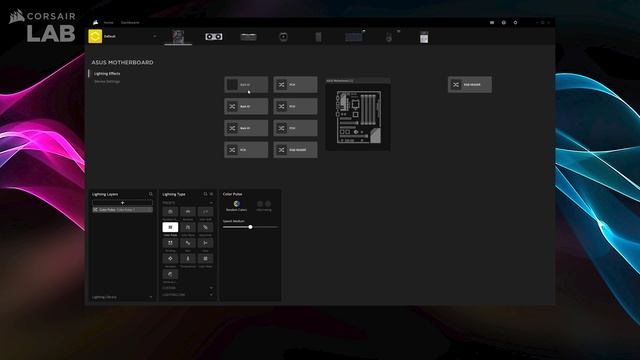The width and height of the screenshot is (640, 360).
Task: Pick the second Alternating color swatch
Action: (268, 204)
